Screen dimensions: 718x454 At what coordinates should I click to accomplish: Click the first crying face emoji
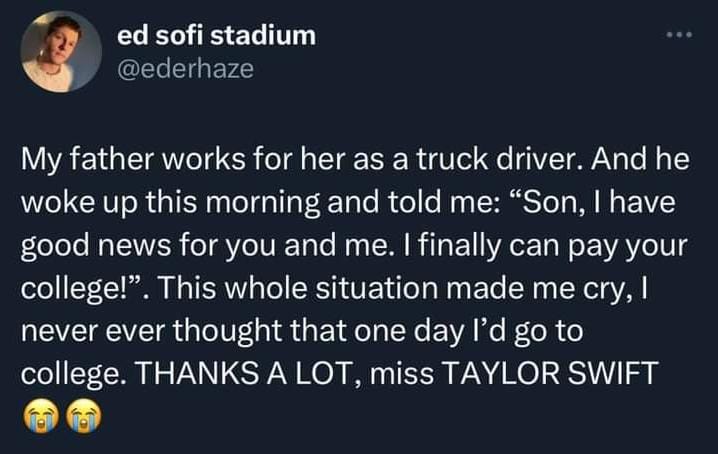coord(41,415)
